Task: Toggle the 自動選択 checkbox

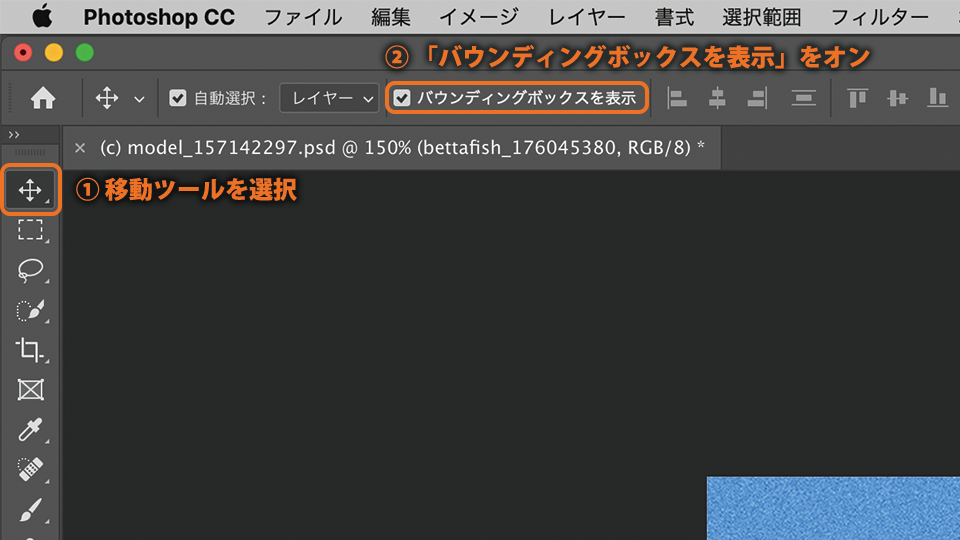Action: click(178, 98)
